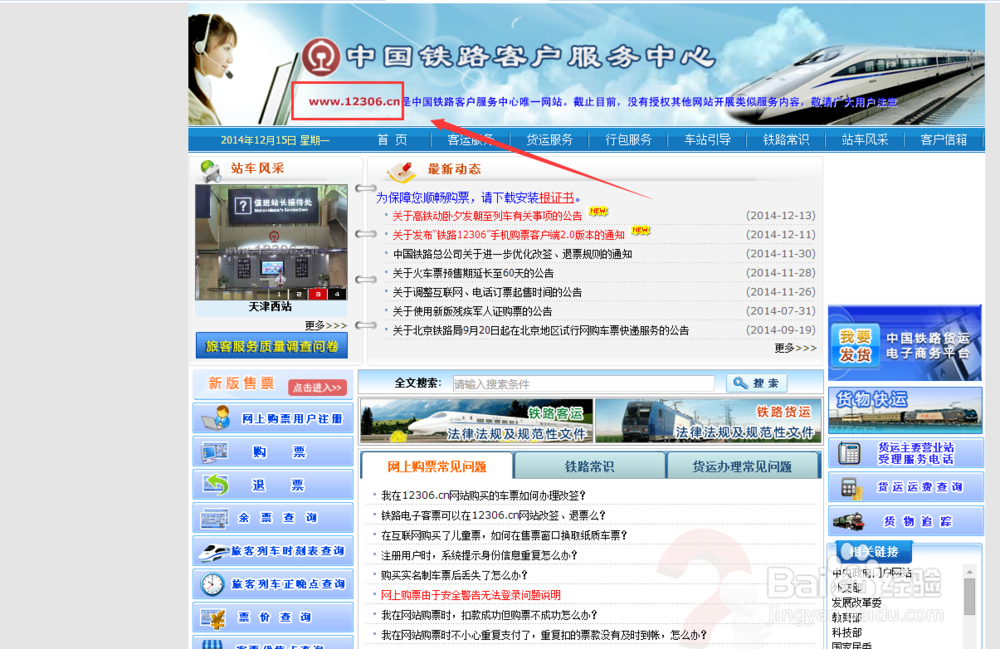Viewport: 1000px width, 649px height.
Task: Click the clock icon for 正晚点查询
Action: point(212,584)
